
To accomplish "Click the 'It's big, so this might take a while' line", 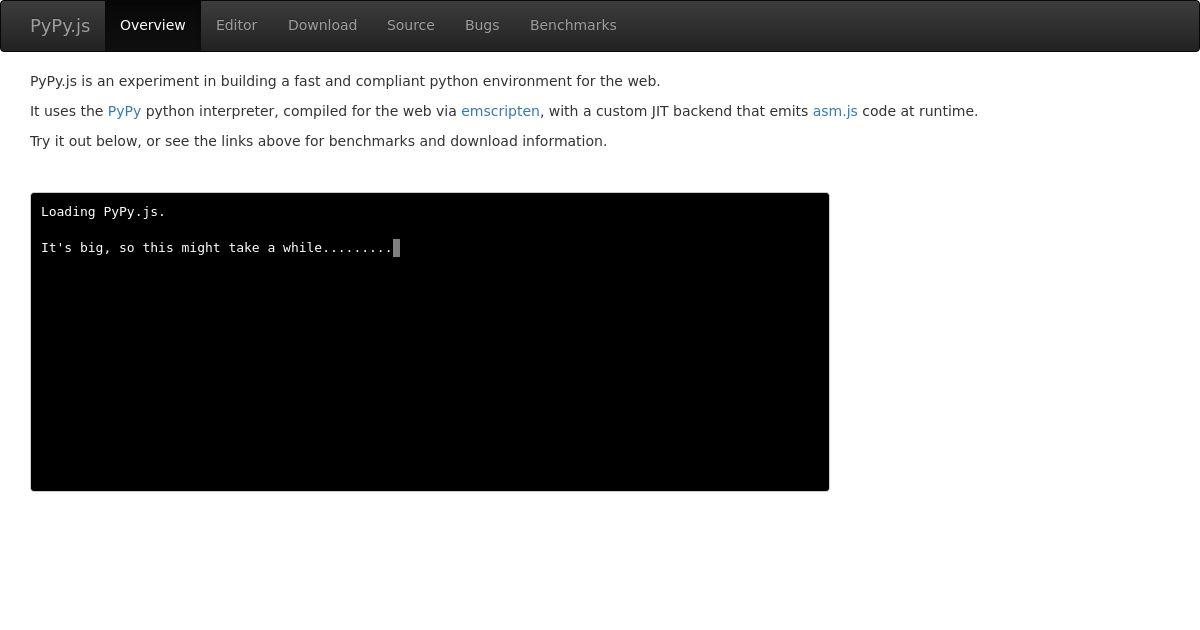I will coord(217,248).
